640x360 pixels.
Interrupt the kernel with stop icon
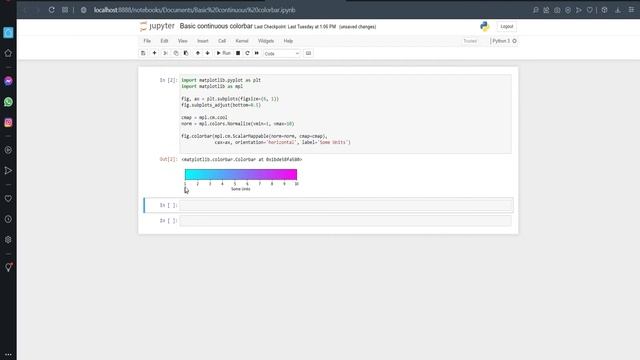[x=238, y=53]
